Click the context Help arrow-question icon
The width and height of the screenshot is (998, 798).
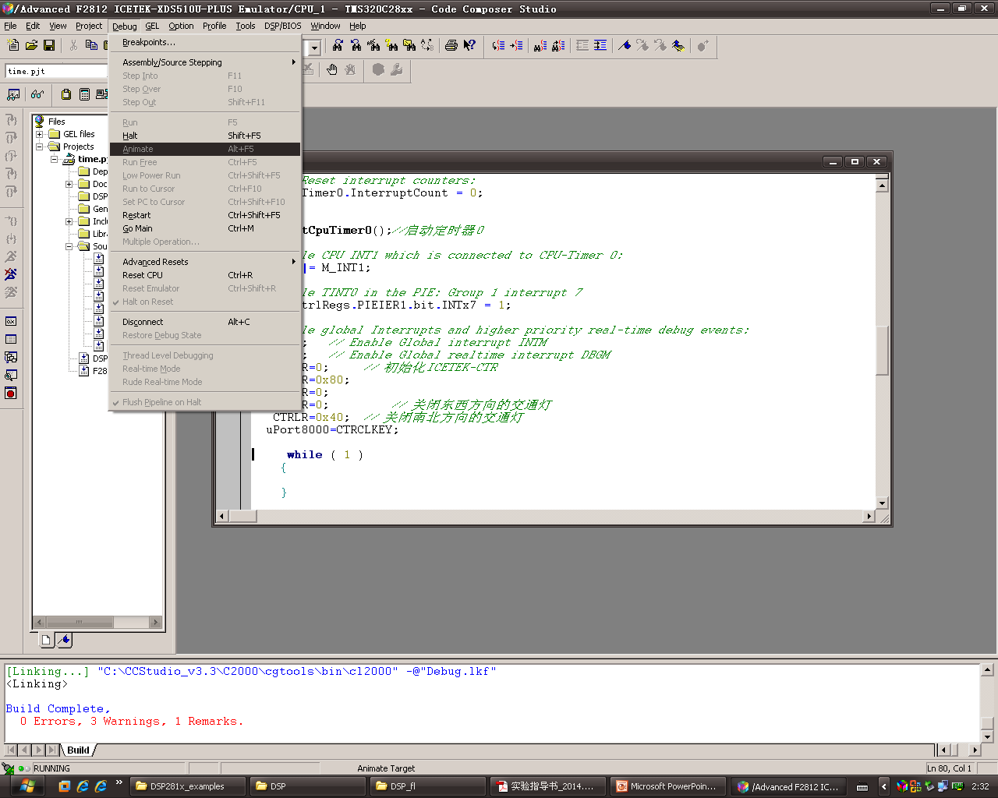click(x=470, y=45)
